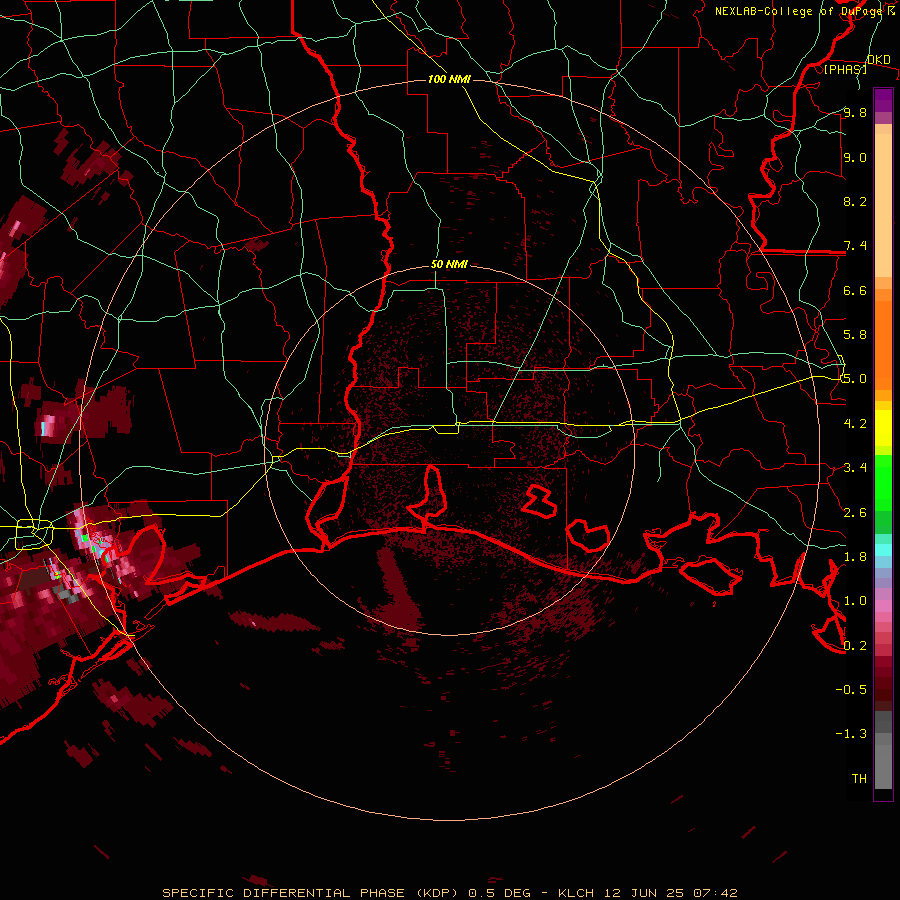Viewport: 900px width, 900px height.
Task: Click the 5.8 scale value
Action: pos(855,335)
